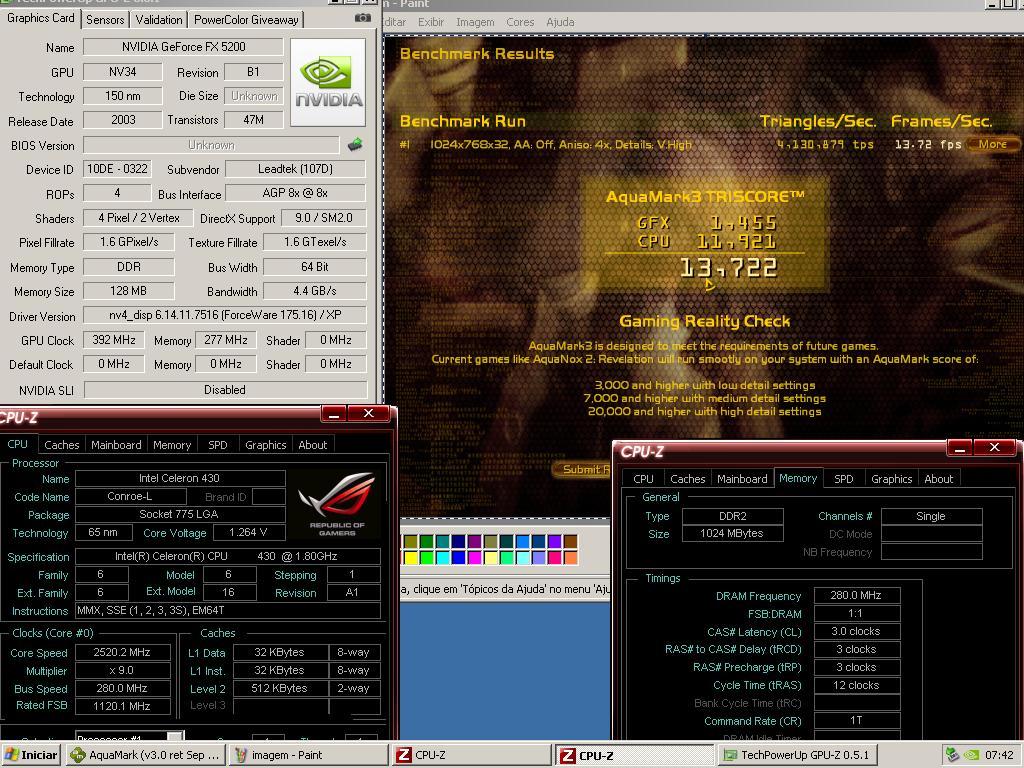Image resolution: width=1024 pixels, height=768 pixels.
Task: Open SPD tab in right CPU-Z window
Action: coord(844,479)
